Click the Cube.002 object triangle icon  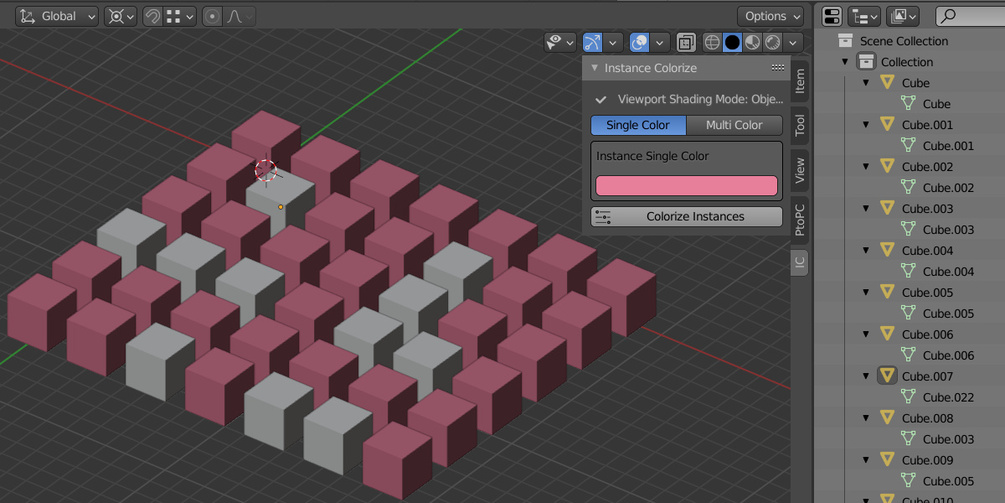point(887,167)
